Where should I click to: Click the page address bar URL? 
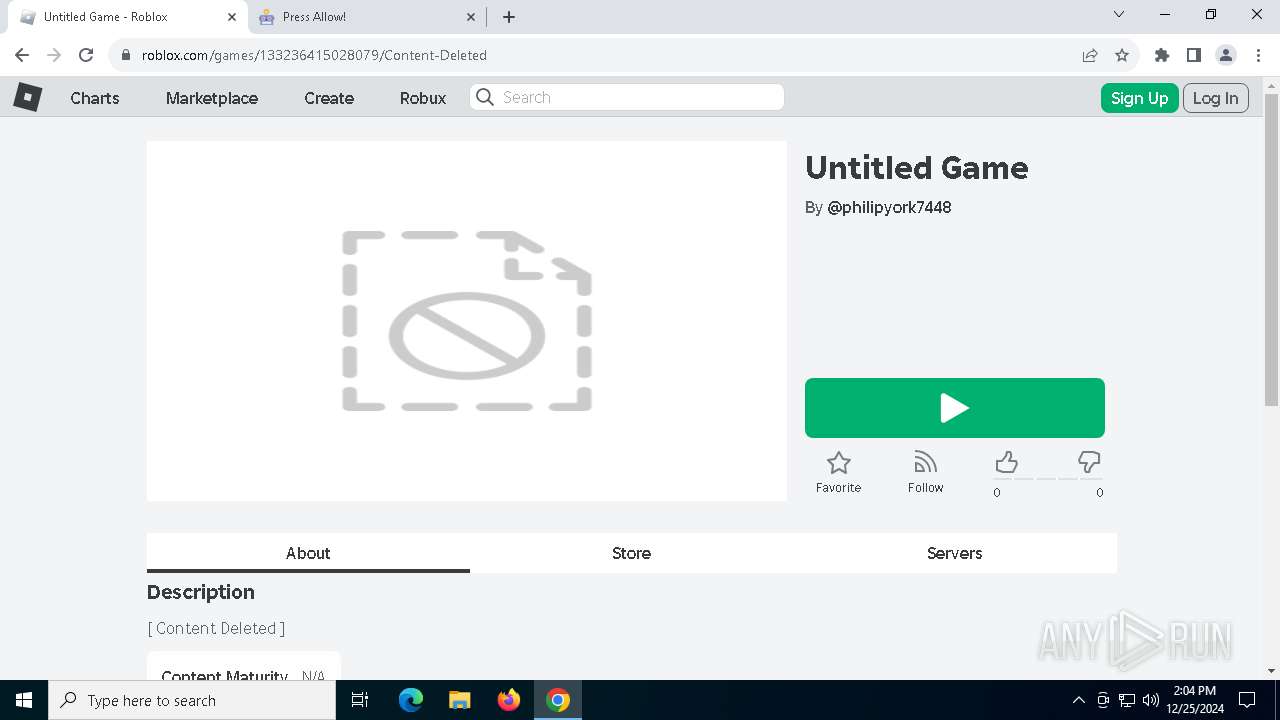click(x=314, y=55)
